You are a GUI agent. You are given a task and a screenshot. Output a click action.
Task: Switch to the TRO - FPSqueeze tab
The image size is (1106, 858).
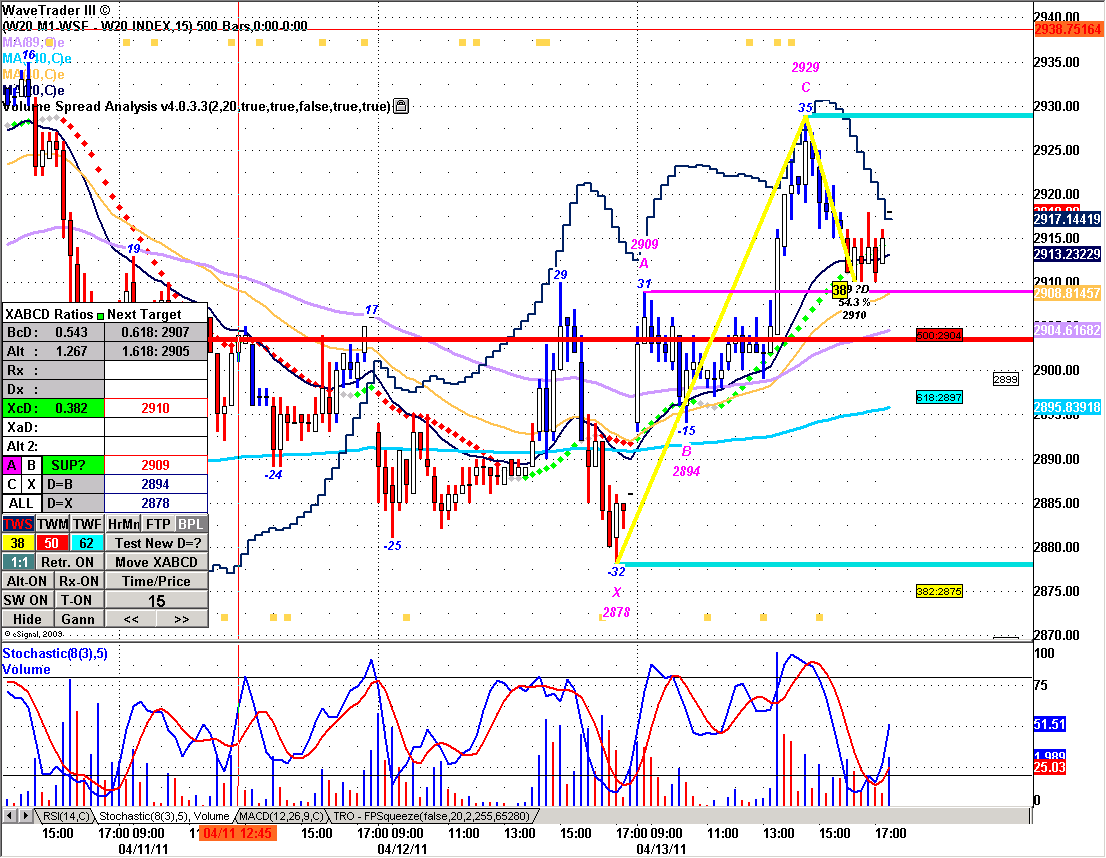tap(432, 816)
